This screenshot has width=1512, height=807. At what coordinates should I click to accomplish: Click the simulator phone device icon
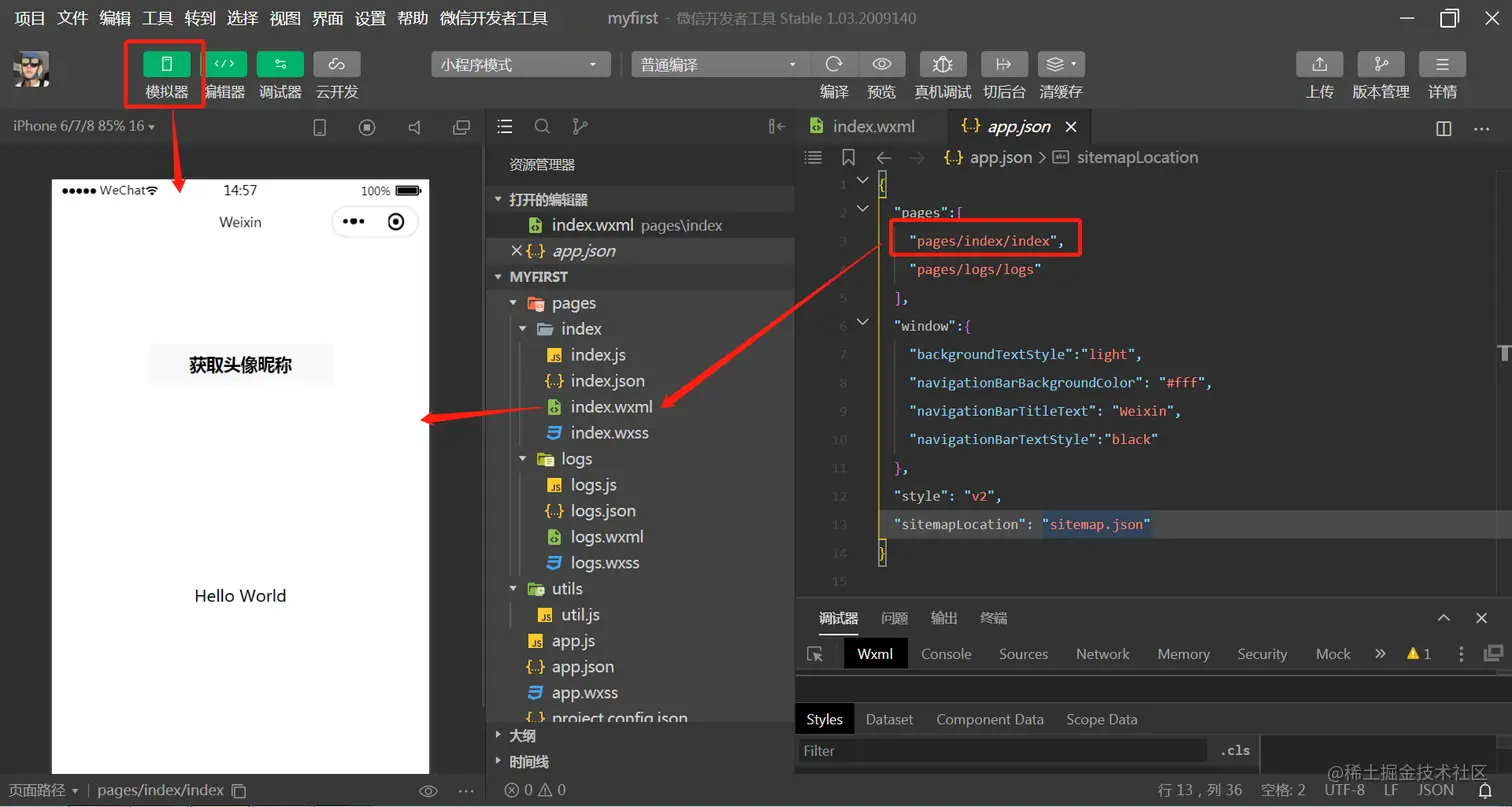click(320, 127)
